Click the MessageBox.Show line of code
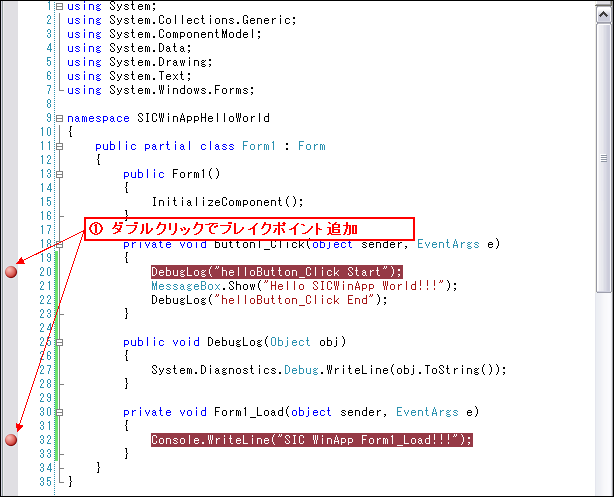The height and width of the screenshot is (497, 614). [x=304, y=286]
